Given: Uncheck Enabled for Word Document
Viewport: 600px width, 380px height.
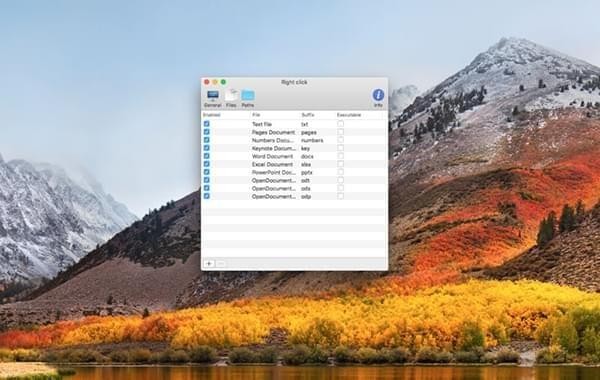Looking at the screenshot, I should click(x=207, y=156).
